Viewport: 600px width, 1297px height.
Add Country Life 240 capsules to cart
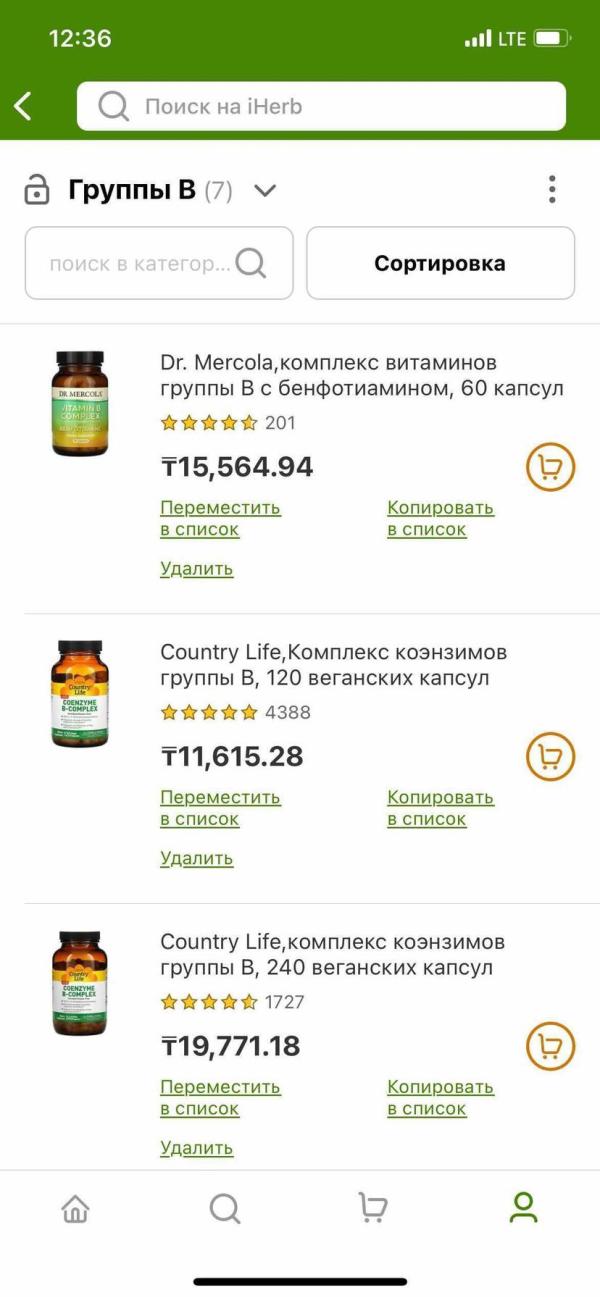coord(550,1046)
